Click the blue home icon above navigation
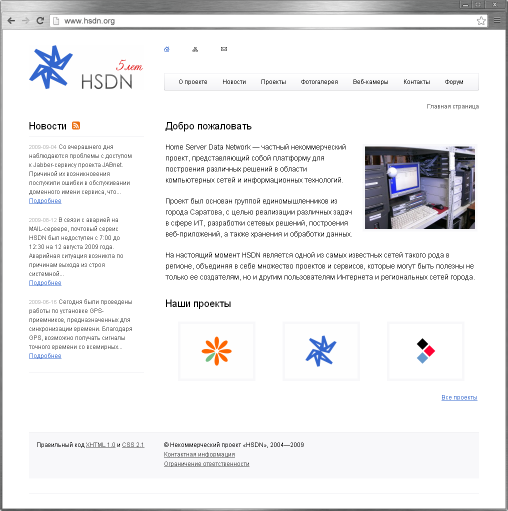This screenshot has width=508, height=511. (x=167, y=49)
